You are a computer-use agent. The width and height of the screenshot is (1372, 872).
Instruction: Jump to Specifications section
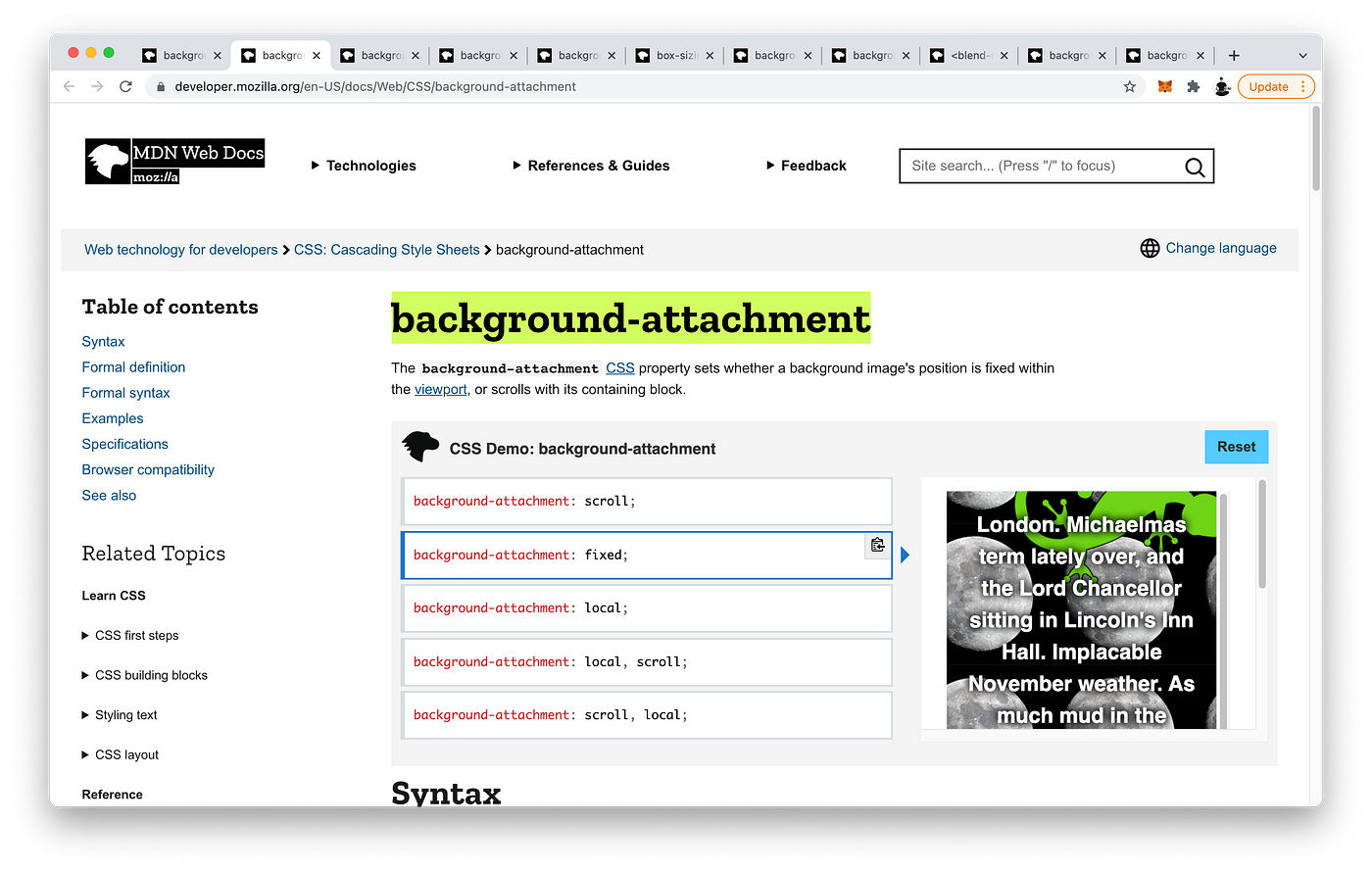pos(124,444)
